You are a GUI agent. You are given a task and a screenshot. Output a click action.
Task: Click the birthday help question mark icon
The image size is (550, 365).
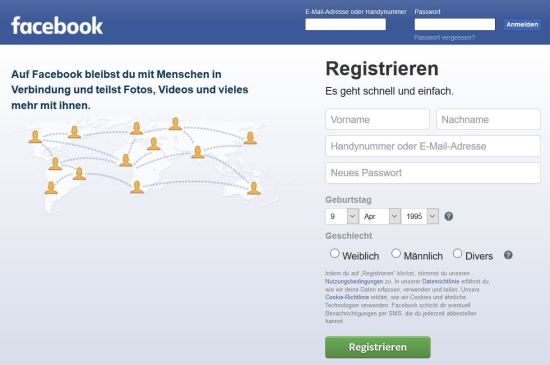click(x=449, y=216)
